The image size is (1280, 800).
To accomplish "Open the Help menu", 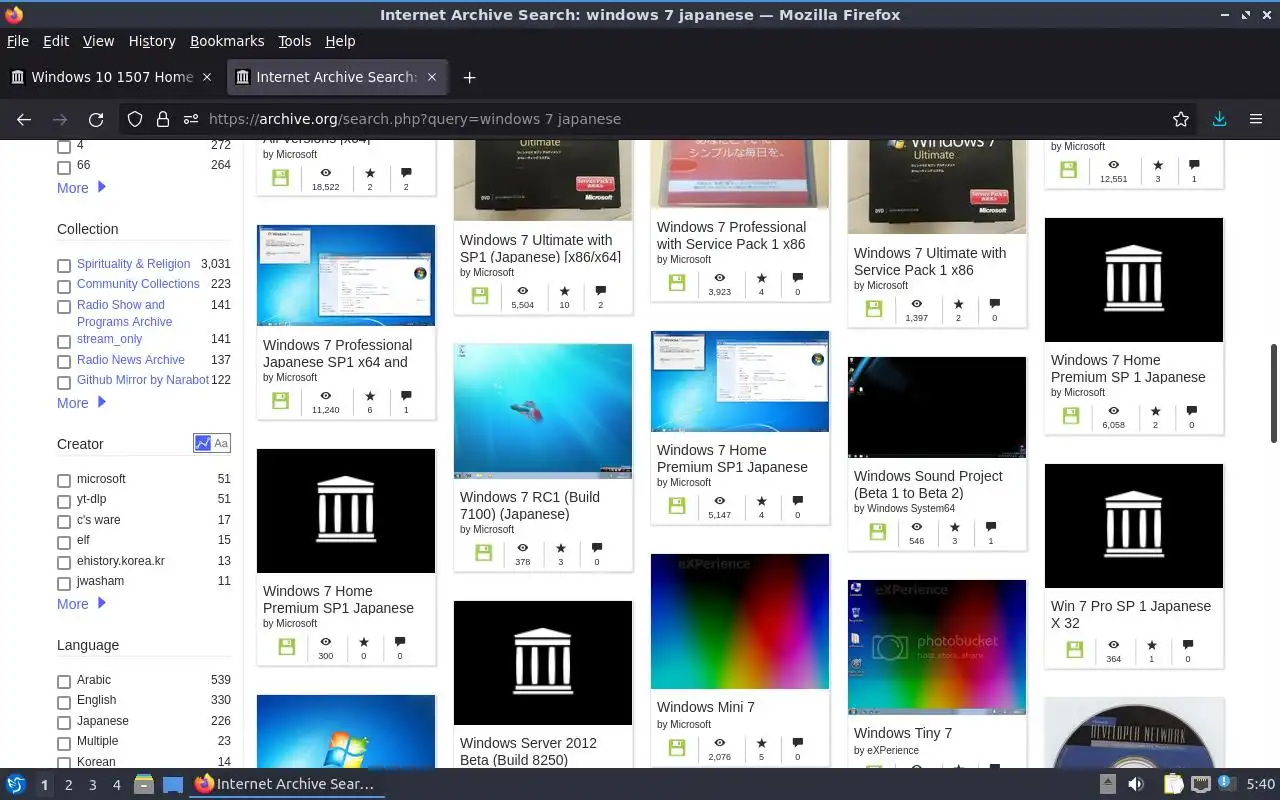I will [340, 41].
